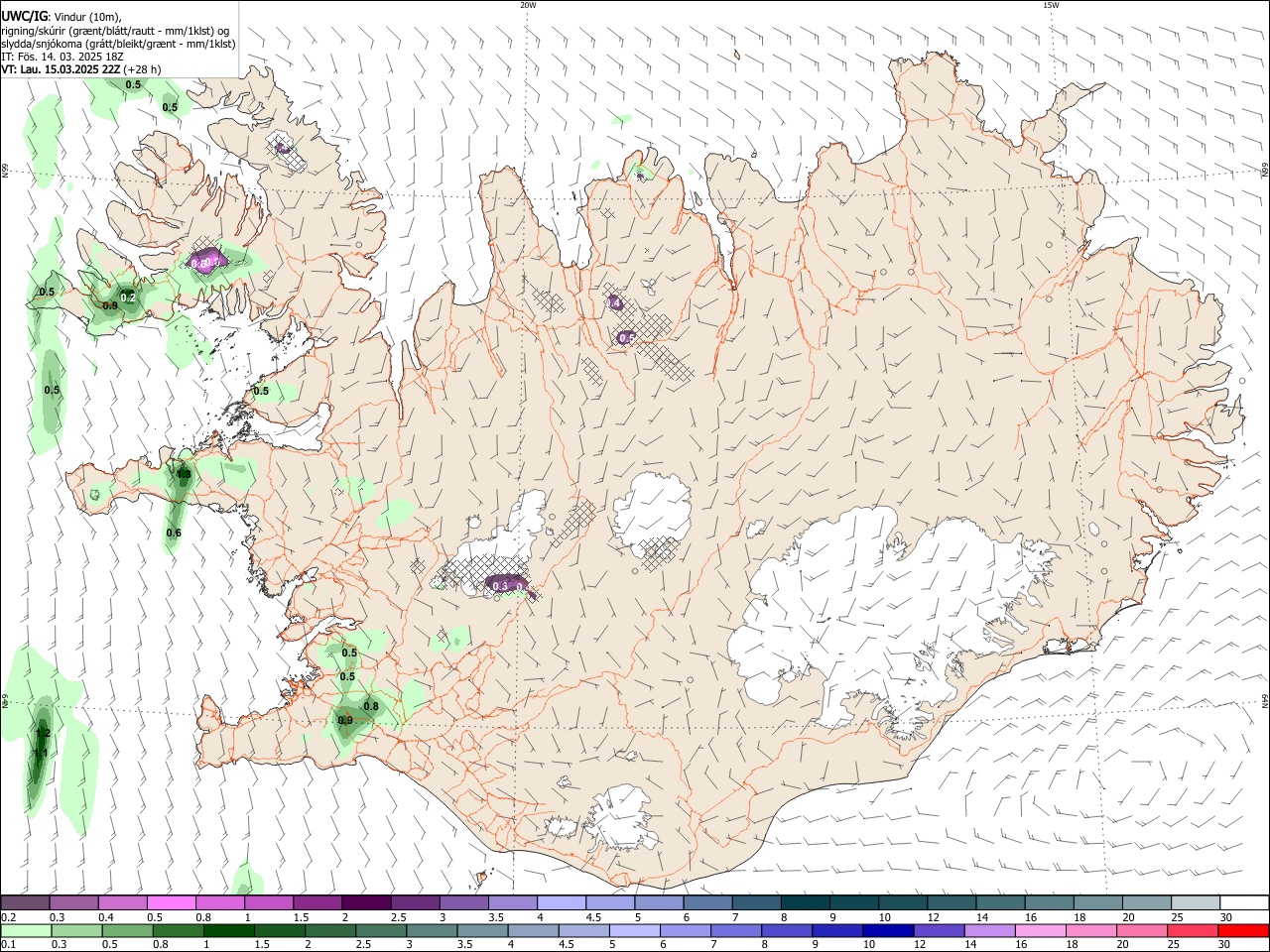The image size is (1270, 952).
Task: Click the 'UWC/IG: Vindur (10m)' title line
Action: pos(61,17)
